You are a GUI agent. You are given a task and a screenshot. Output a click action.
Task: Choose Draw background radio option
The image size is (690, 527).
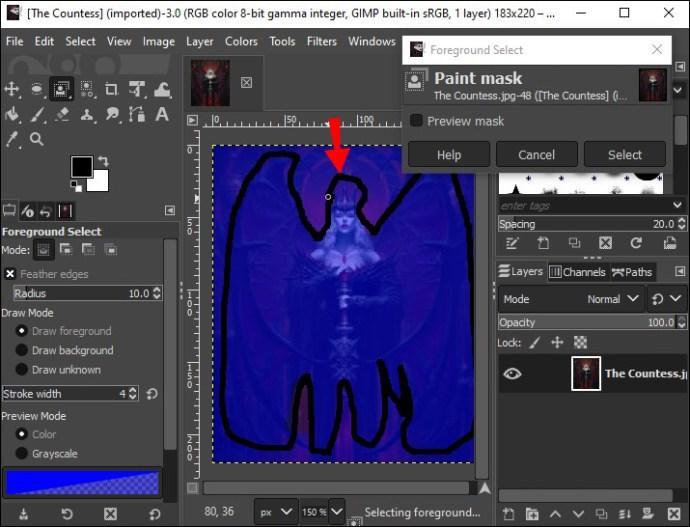(x=21, y=350)
